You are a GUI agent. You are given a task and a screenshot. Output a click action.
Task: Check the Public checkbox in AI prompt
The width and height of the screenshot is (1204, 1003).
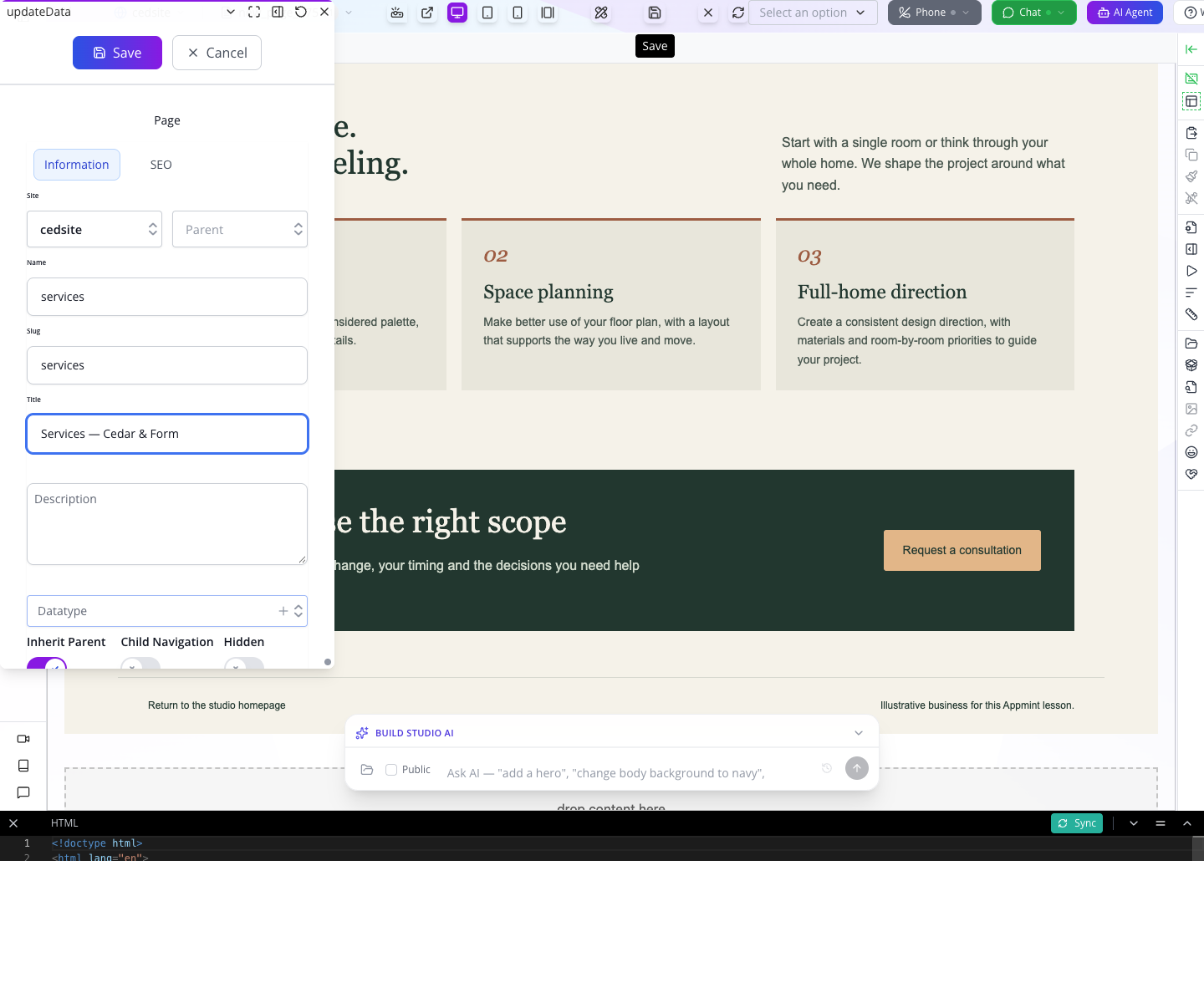pos(391,770)
